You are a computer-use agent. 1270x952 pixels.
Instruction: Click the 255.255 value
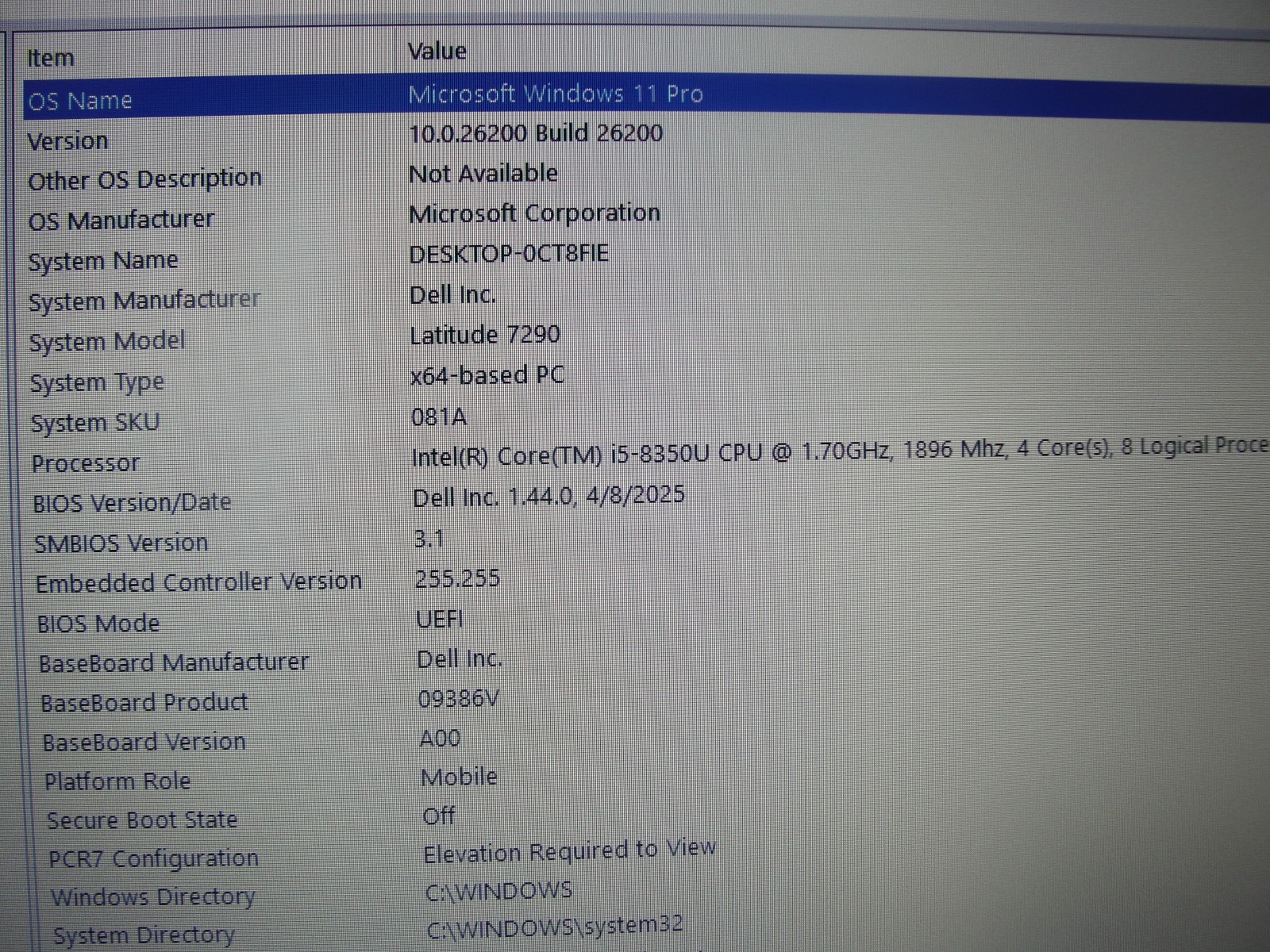coord(458,578)
